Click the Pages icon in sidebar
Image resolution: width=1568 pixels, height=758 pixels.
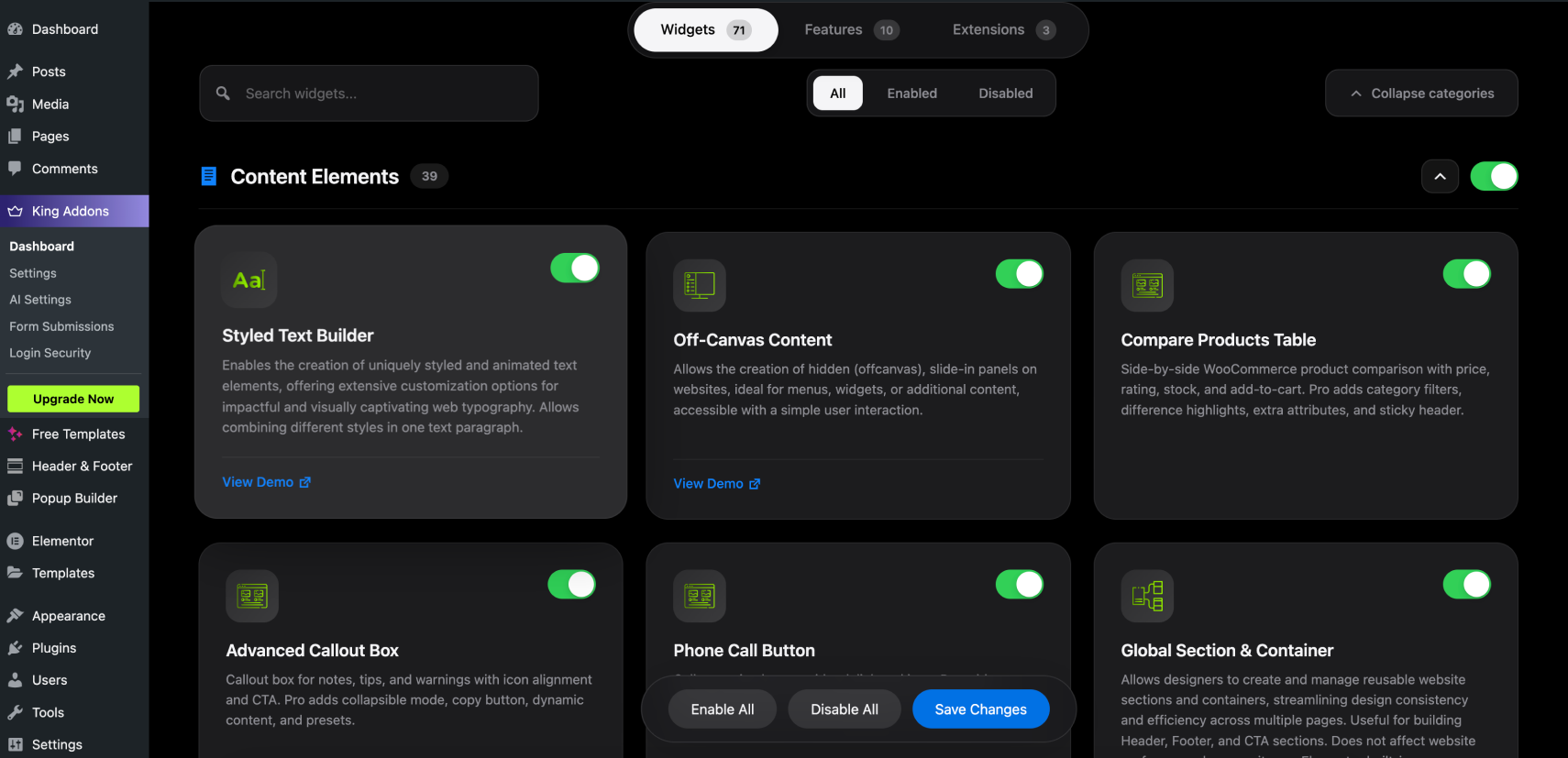pyautogui.click(x=15, y=137)
